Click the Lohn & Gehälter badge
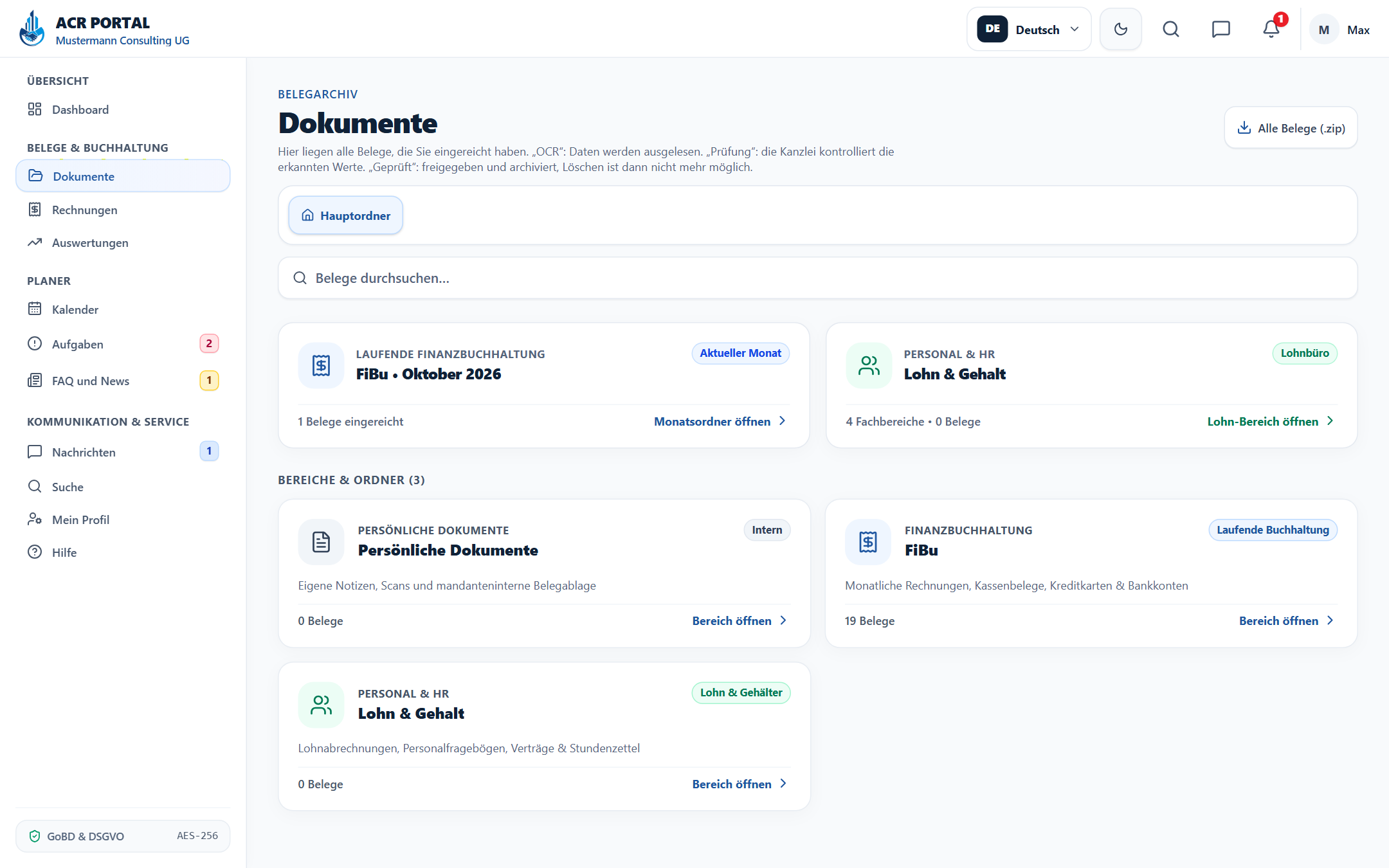1389x868 pixels. tap(741, 692)
